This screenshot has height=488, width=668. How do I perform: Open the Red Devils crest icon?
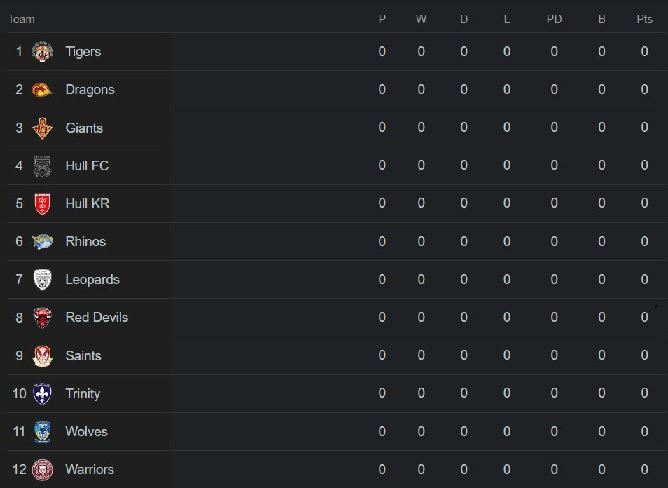(x=43, y=318)
